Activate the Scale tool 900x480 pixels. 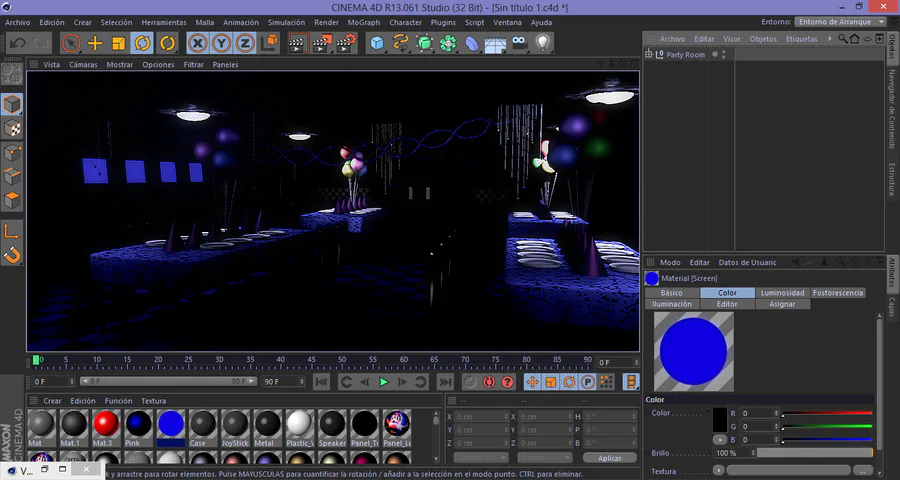click(x=119, y=43)
